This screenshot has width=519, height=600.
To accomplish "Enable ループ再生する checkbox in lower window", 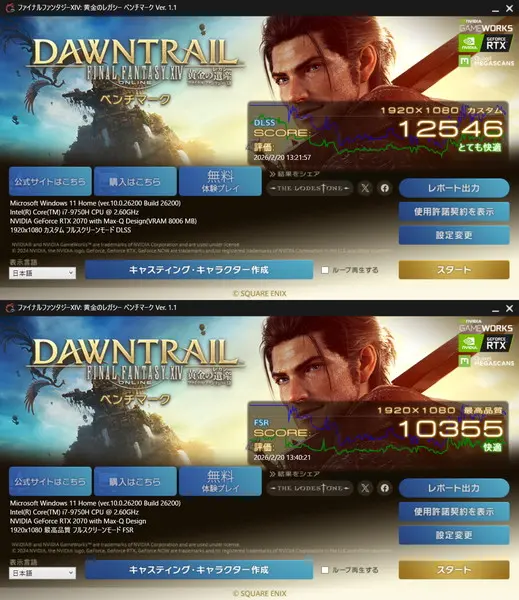I will (x=325, y=570).
